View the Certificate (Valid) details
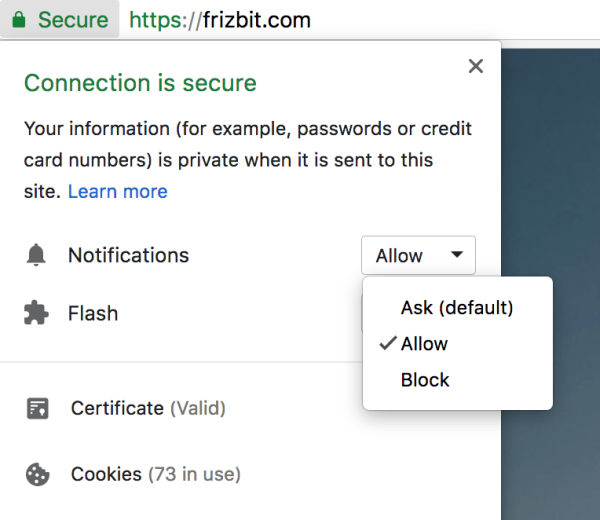Screen dimensions: 600x520 click(x=148, y=408)
